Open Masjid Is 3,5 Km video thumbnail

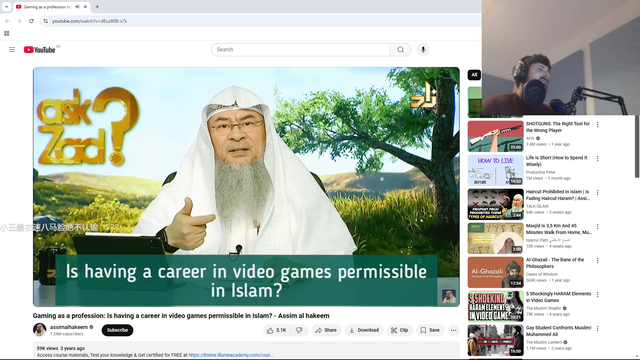point(496,238)
